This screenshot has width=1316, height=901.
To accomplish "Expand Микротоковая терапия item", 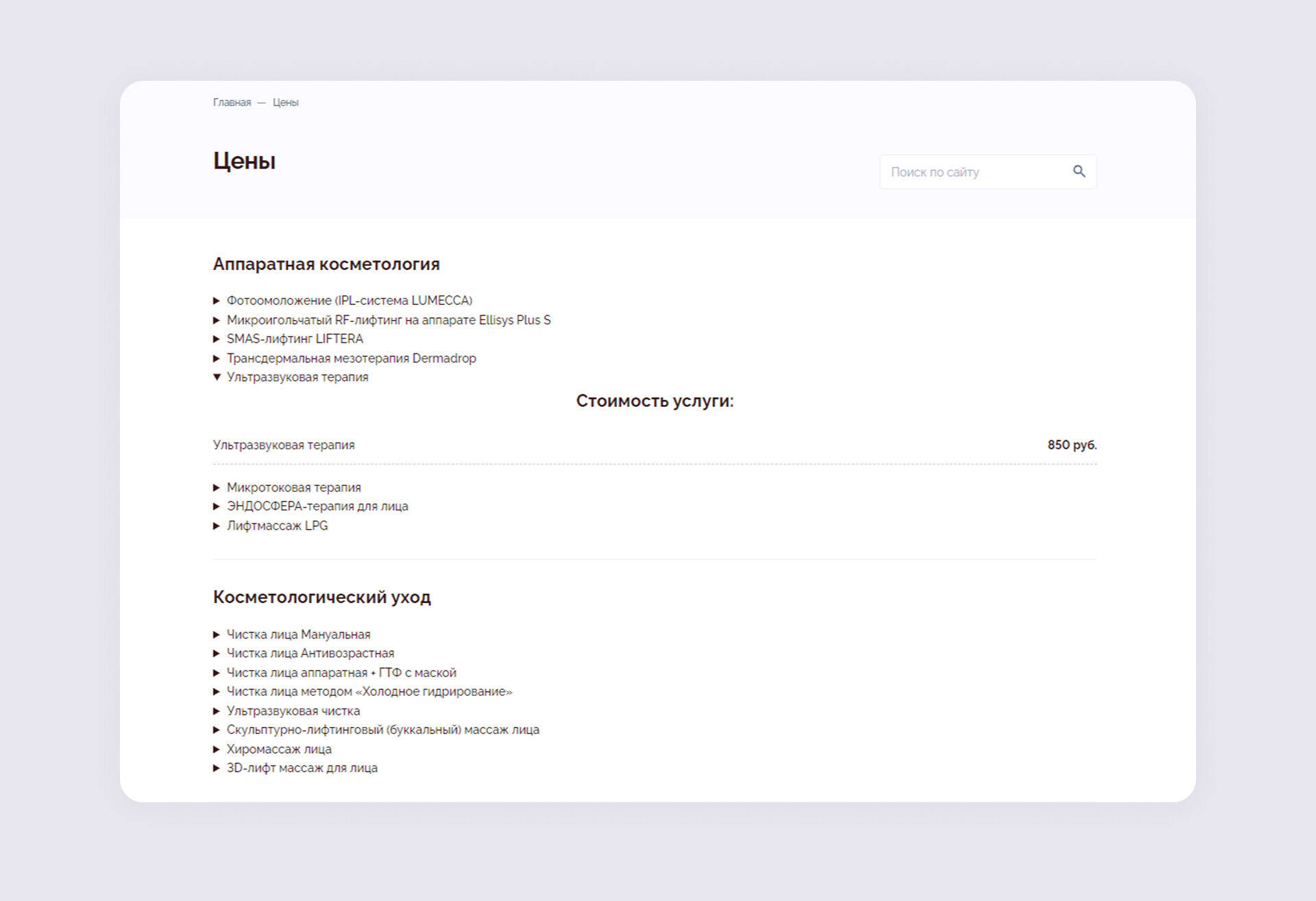I will click(x=293, y=488).
